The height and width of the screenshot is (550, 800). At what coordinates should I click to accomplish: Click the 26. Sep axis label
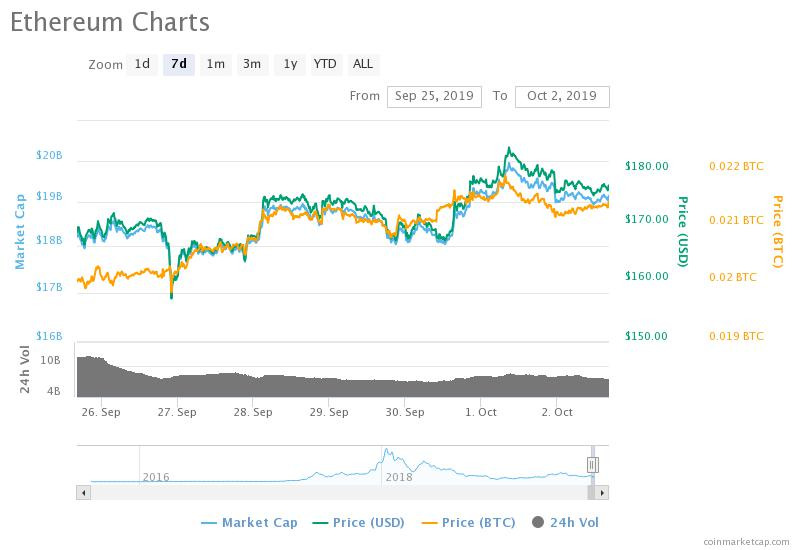101,412
